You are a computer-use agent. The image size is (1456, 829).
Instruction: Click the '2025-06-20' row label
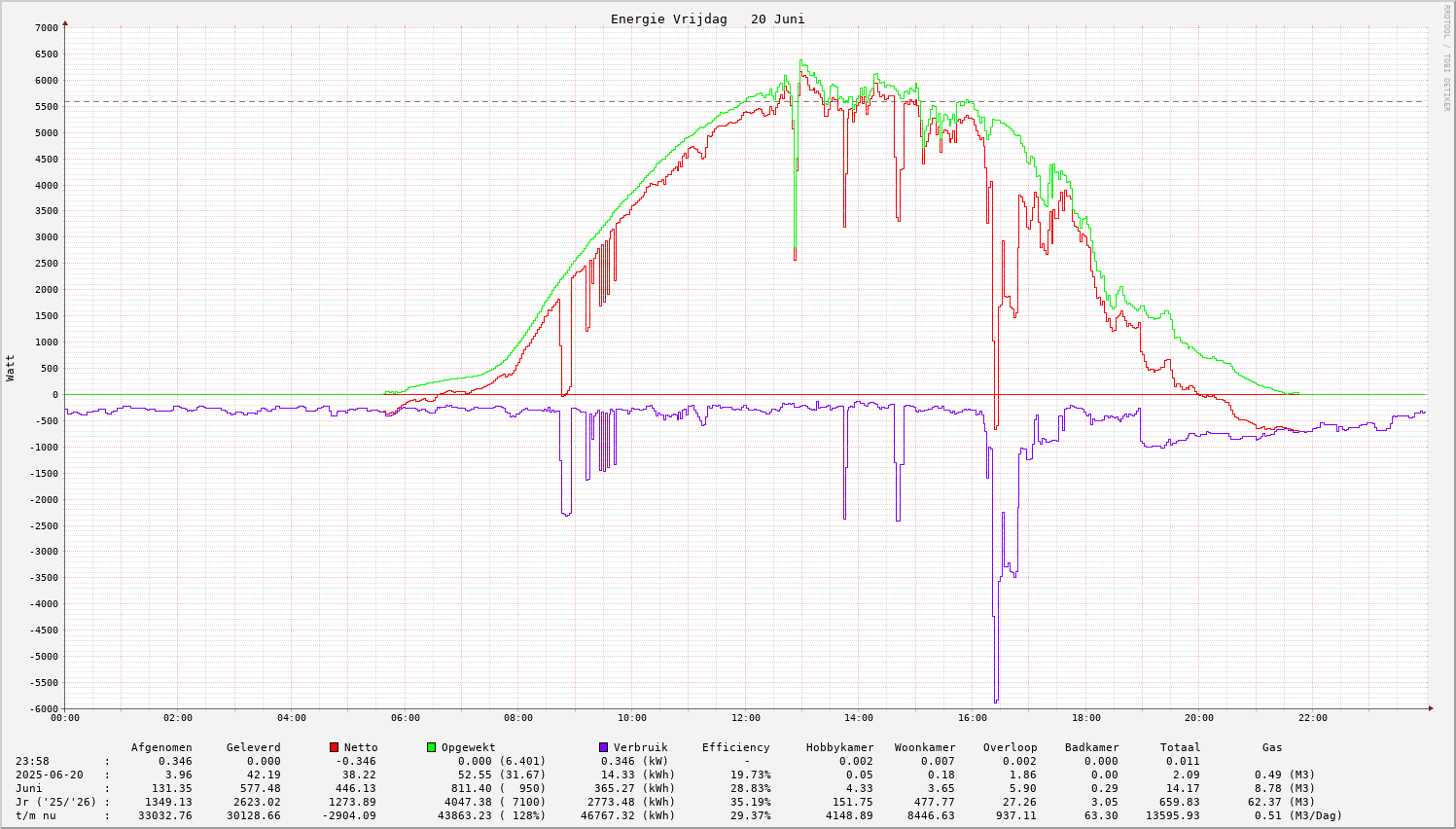pyautogui.click(x=49, y=775)
